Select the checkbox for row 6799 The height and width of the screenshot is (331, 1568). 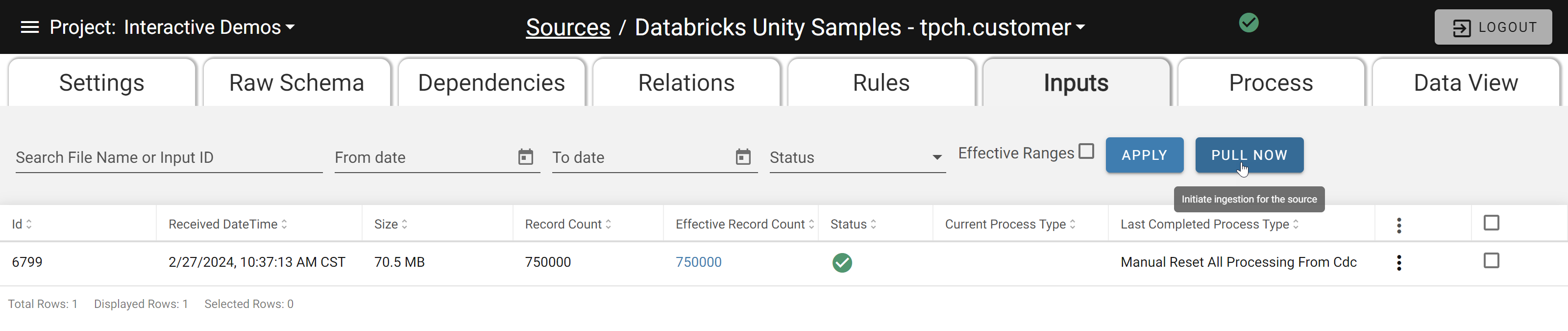pos(1491,261)
